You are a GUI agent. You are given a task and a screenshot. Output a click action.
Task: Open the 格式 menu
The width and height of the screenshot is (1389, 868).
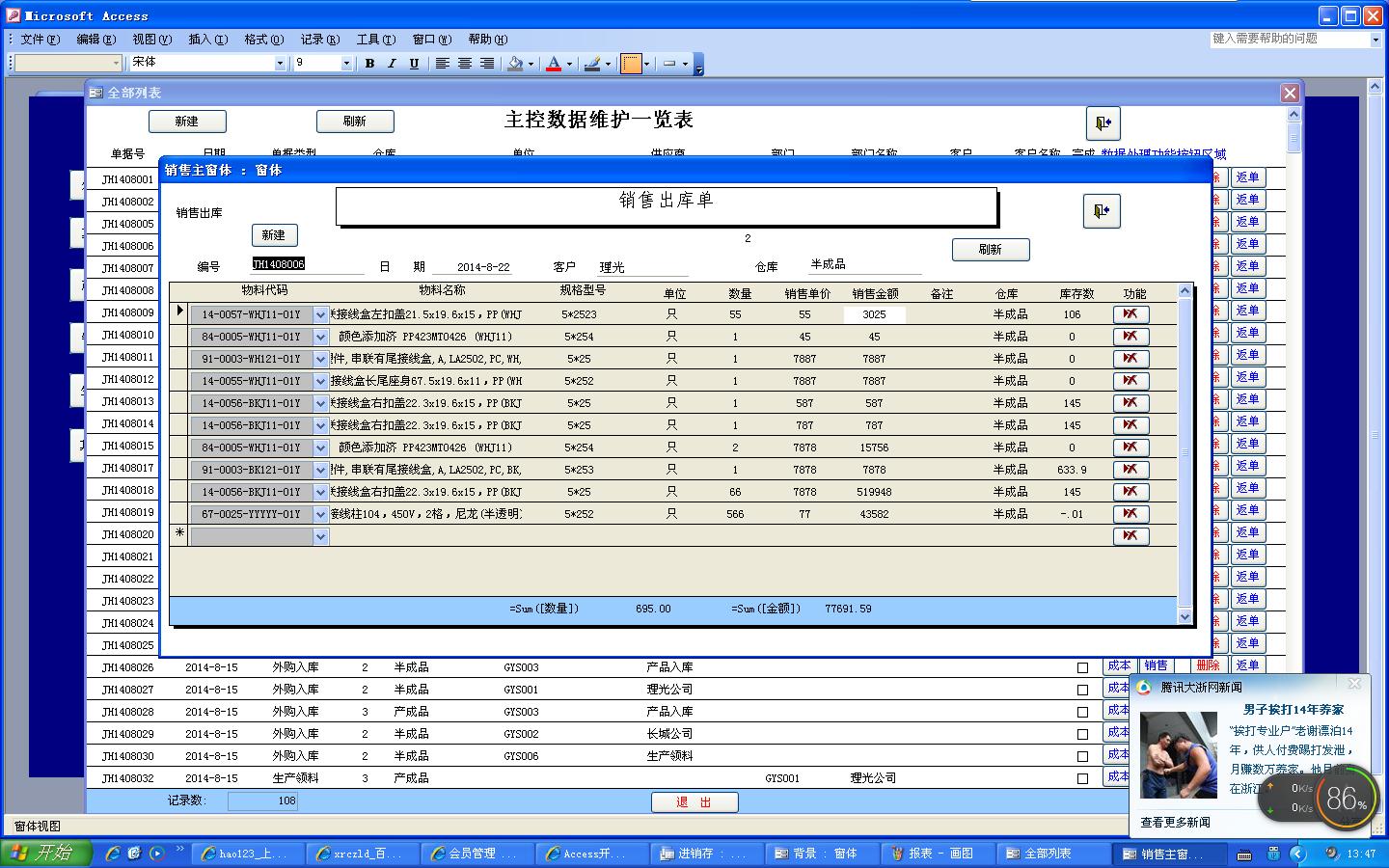pos(263,40)
